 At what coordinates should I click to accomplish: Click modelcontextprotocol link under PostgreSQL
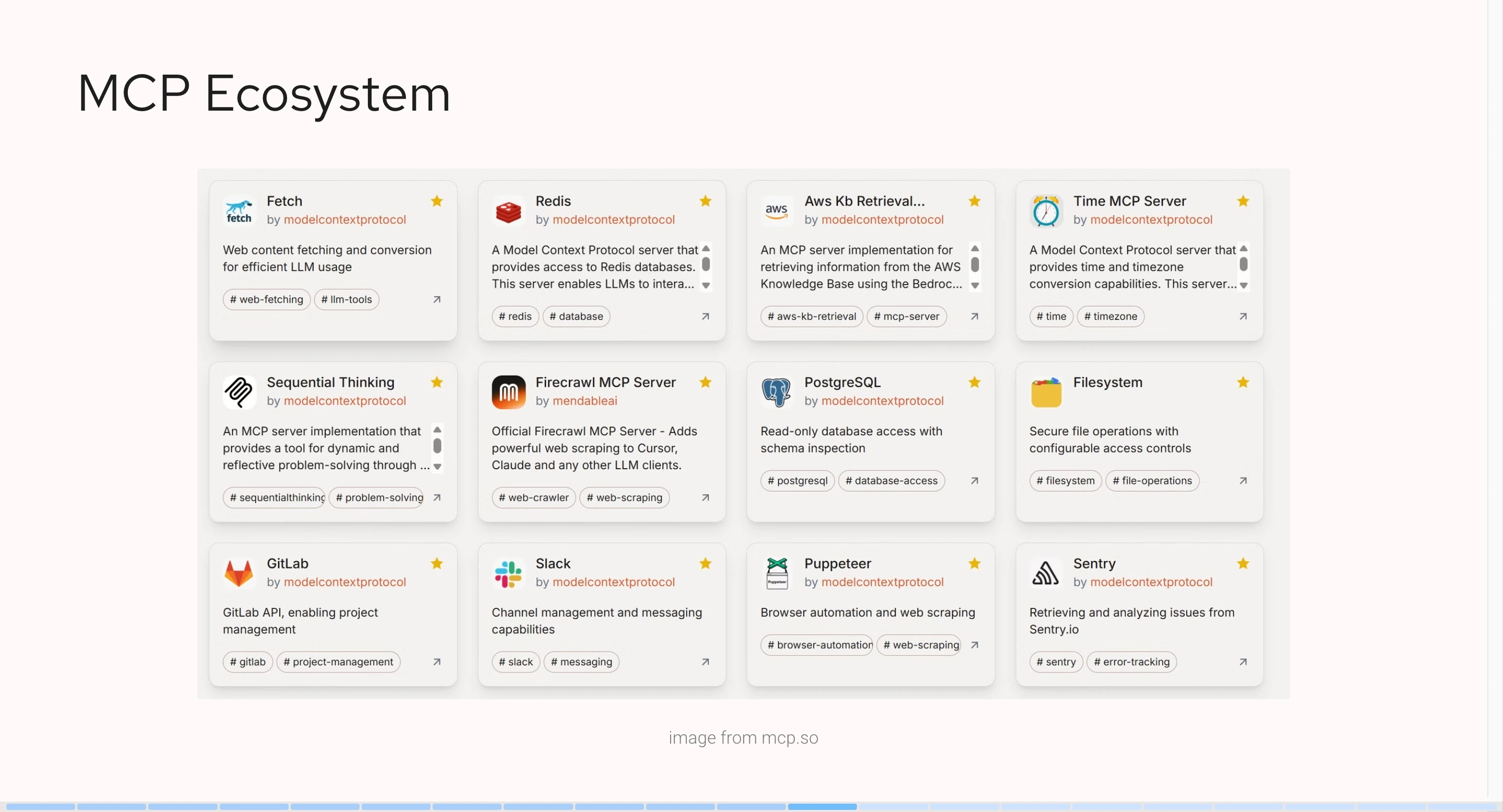[x=882, y=401]
